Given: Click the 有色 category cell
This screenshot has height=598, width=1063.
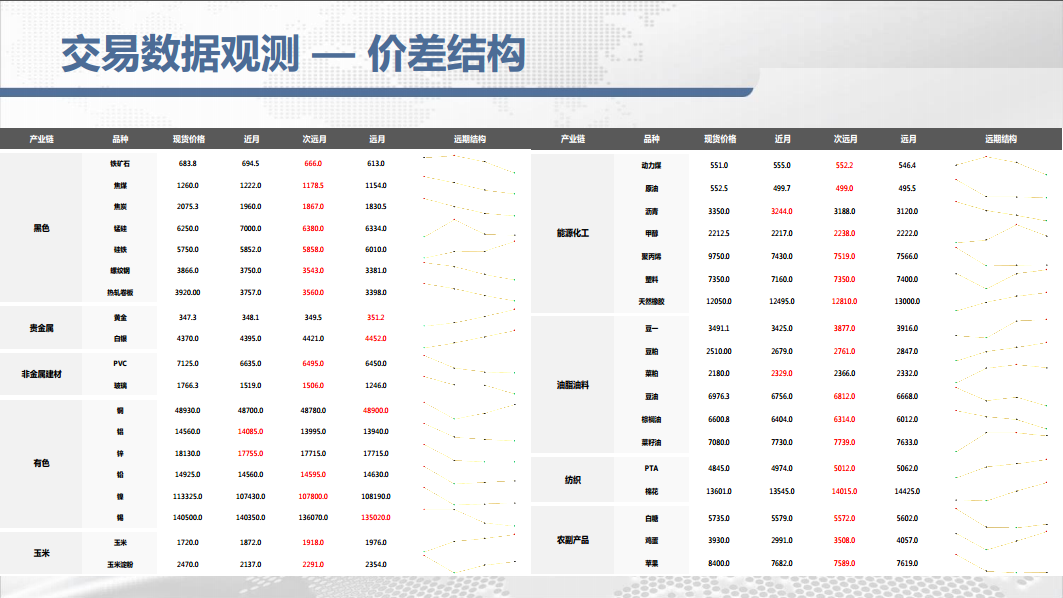Looking at the screenshot, I should (41, 463).
